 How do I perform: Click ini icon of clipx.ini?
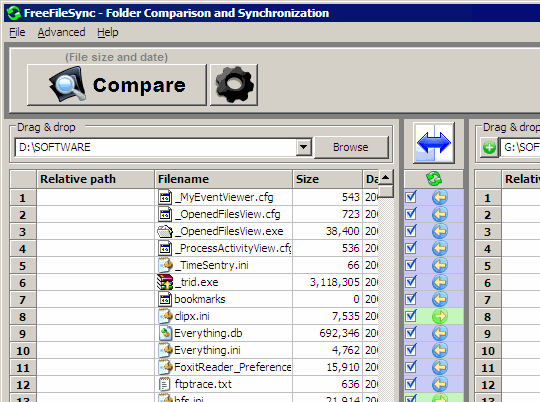(x=165, y=316)
